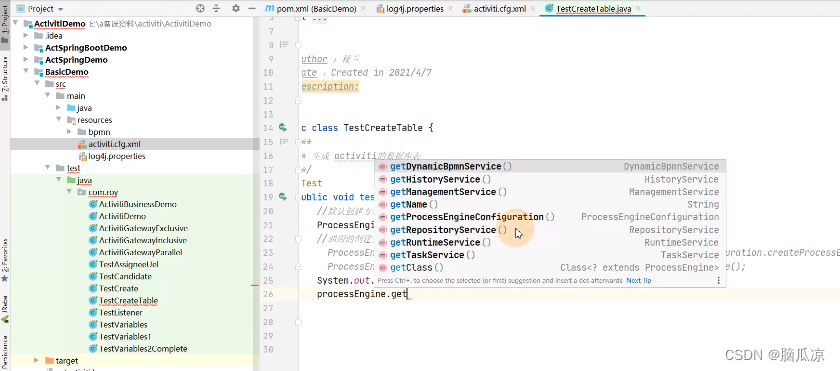Choose getRepositoryService() suggestion
This screenshot has width=840, height=371.
tap(550, 230)
